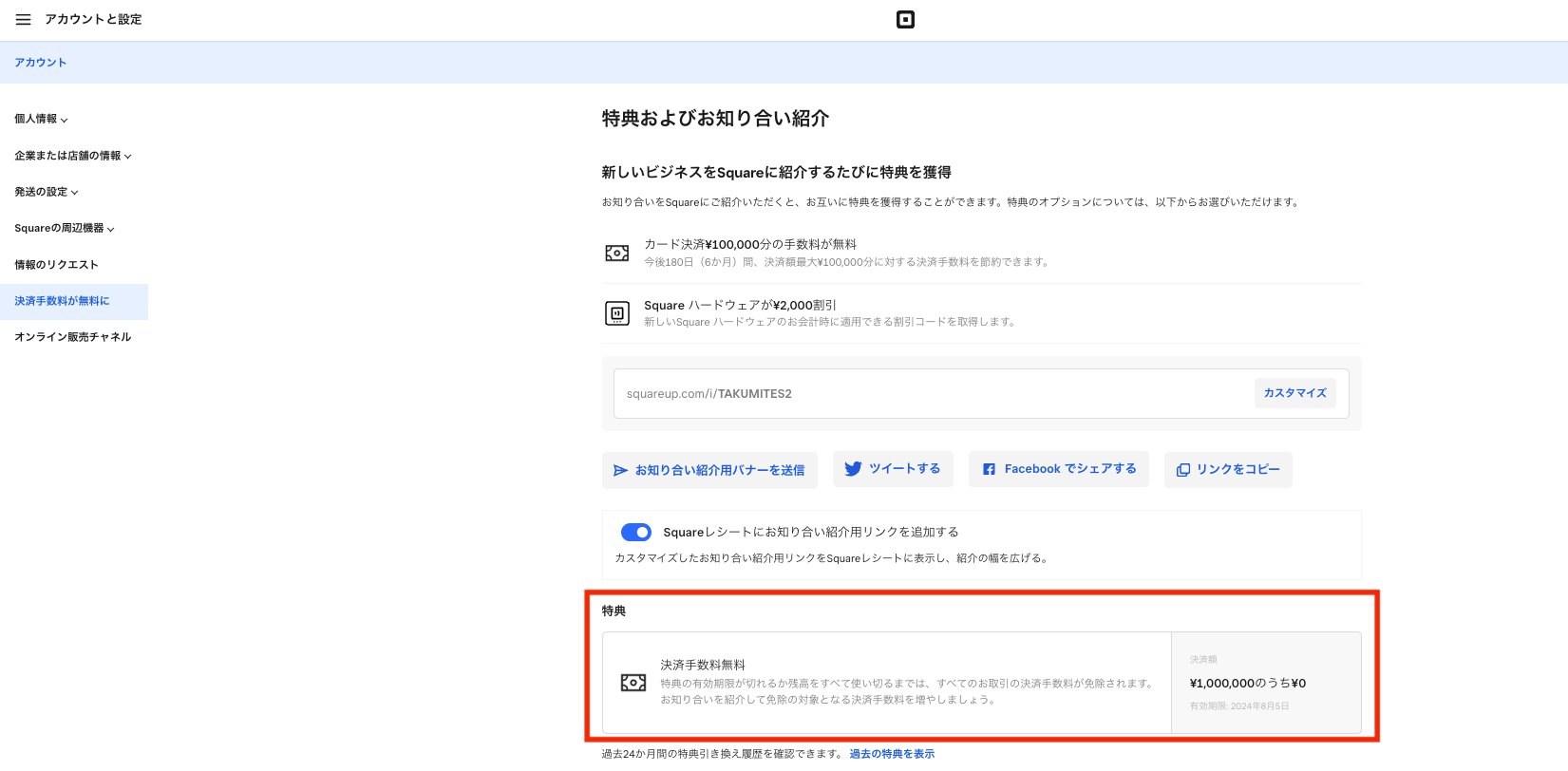Image resolution: width=1568 pixels, height=771 pixels.
Task: Click Facebook でシェアする button
Action: (1059, 469)
